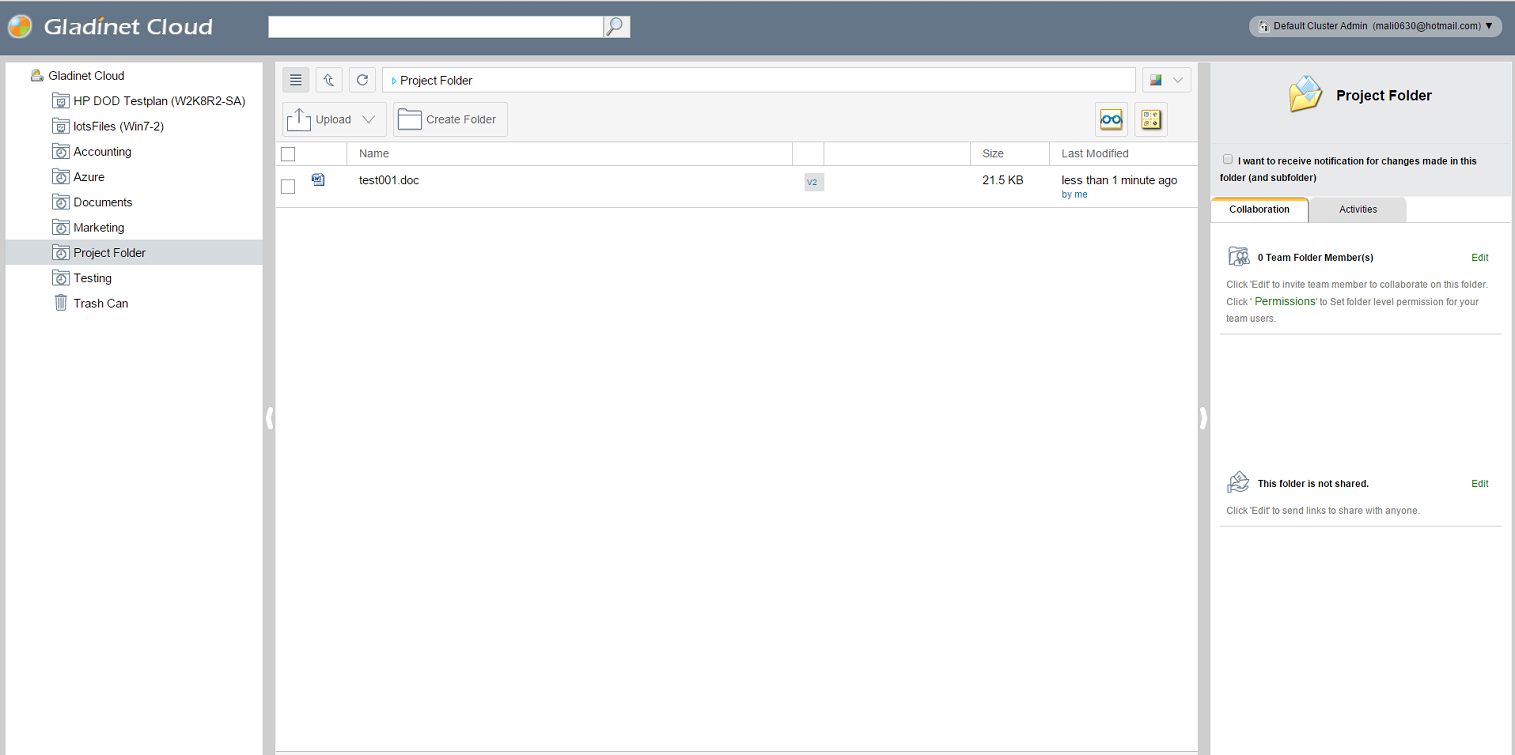Open the Trash Can in sidebar
Image resolution: width=1515 pixels, height=755 pixels.
[x=100, y=303]
